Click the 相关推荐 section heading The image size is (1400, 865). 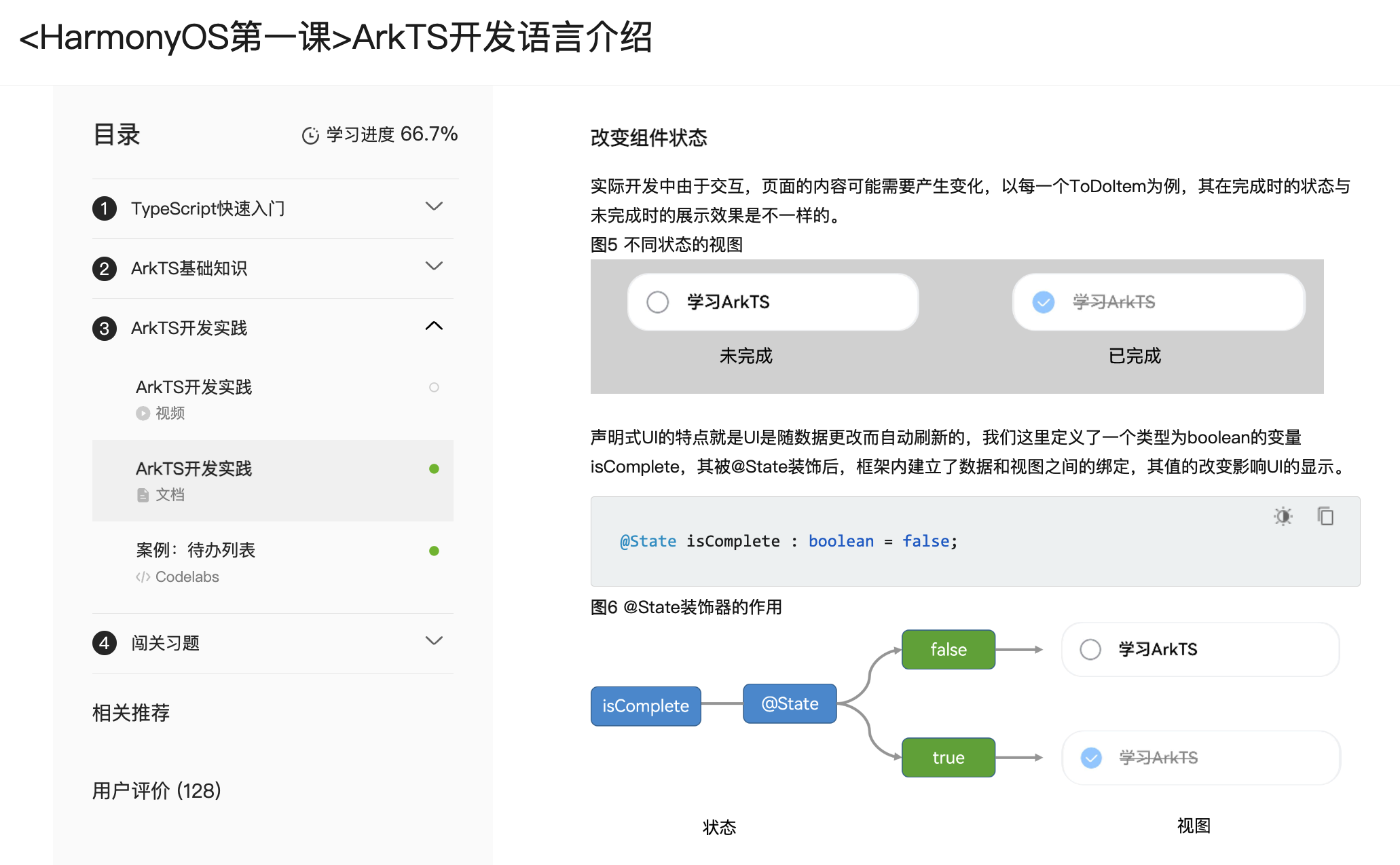pyautogui.click(x=131, y=713)
